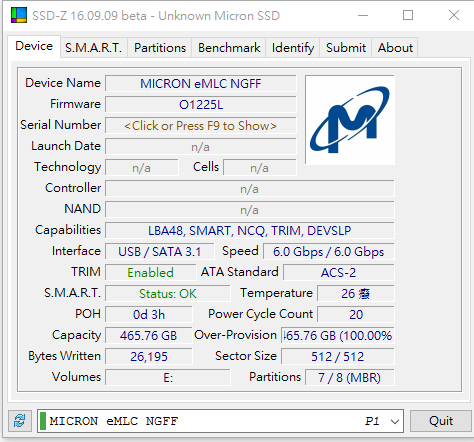The width and height of the screenshot is (474, 442).
Task: Show the About tab
Action: pyautogui.click(x=395, y=48)
